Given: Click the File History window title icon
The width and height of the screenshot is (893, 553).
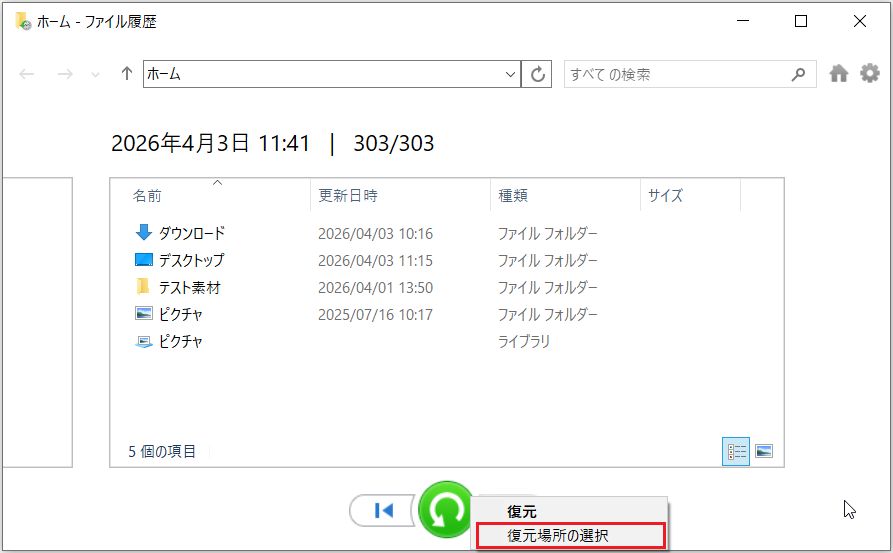Looking at the screenshot, I should (x=23, y=21).
